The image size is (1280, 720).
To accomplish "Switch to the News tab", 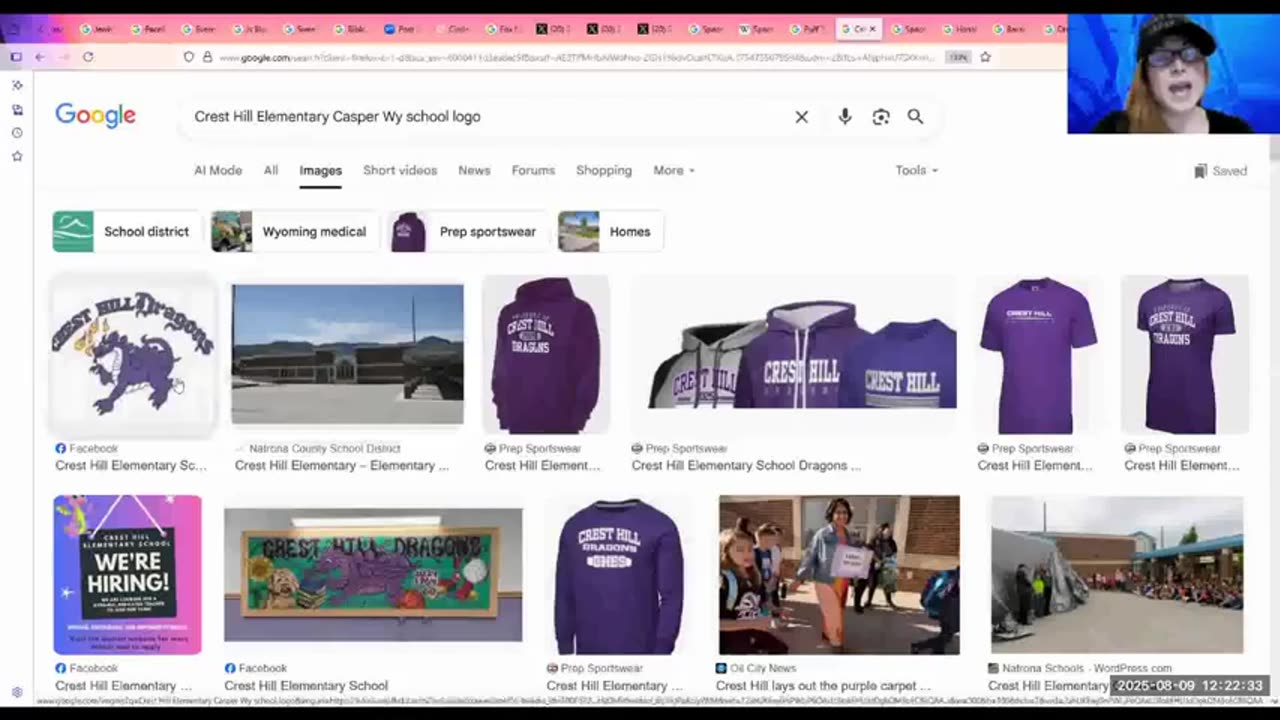I will pyautogui.click(x=474, y=170).
